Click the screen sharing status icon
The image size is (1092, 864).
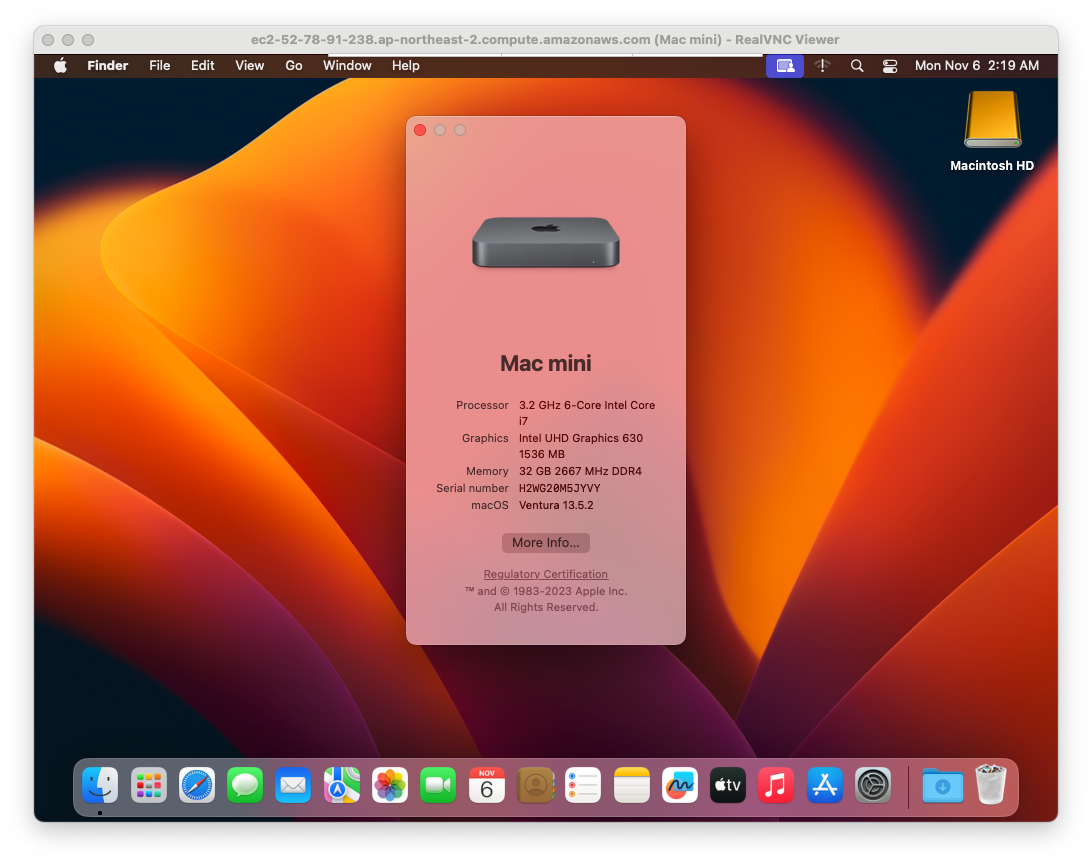(785, 65)
